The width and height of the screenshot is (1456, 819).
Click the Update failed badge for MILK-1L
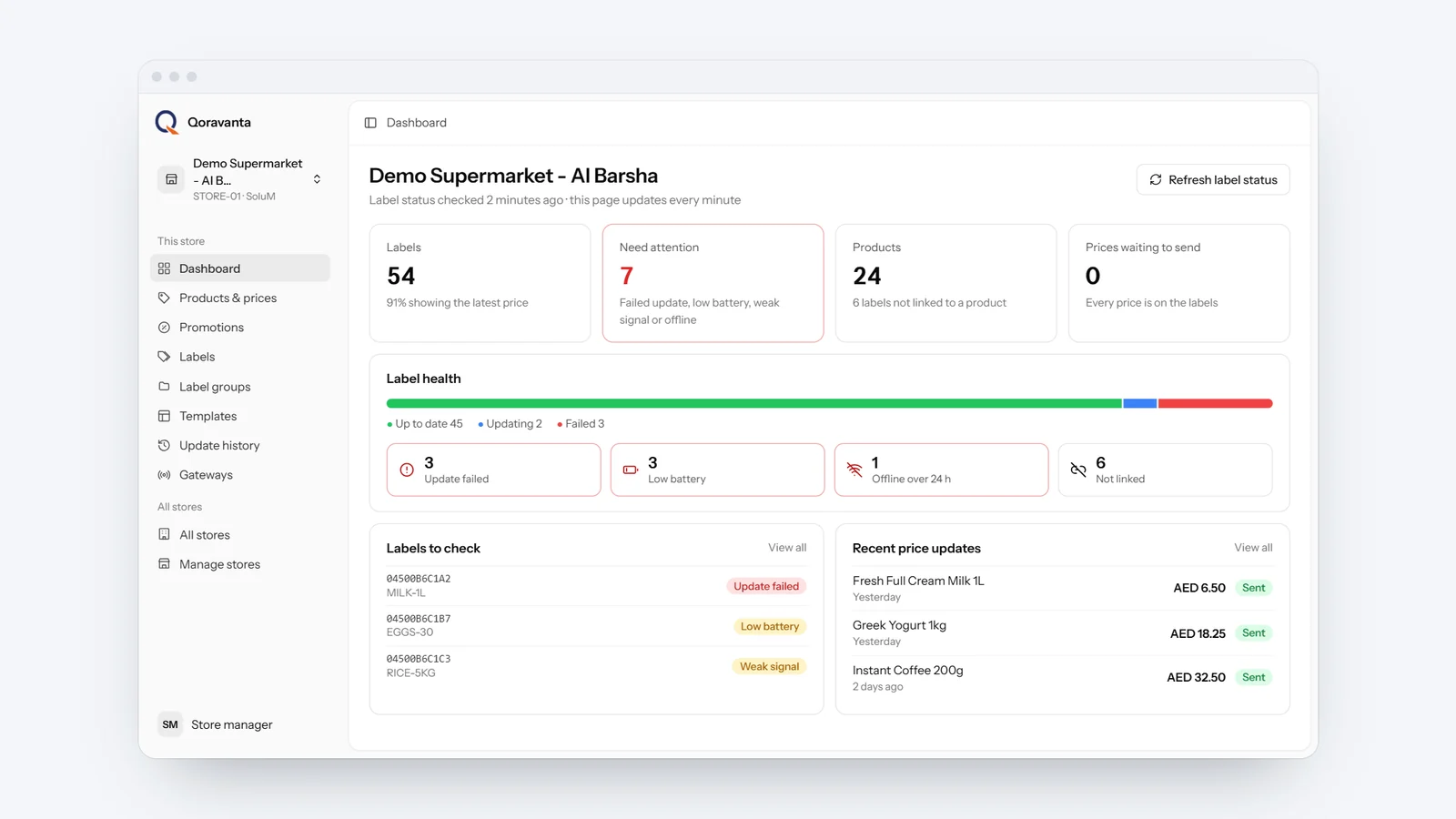pos(766,586)
